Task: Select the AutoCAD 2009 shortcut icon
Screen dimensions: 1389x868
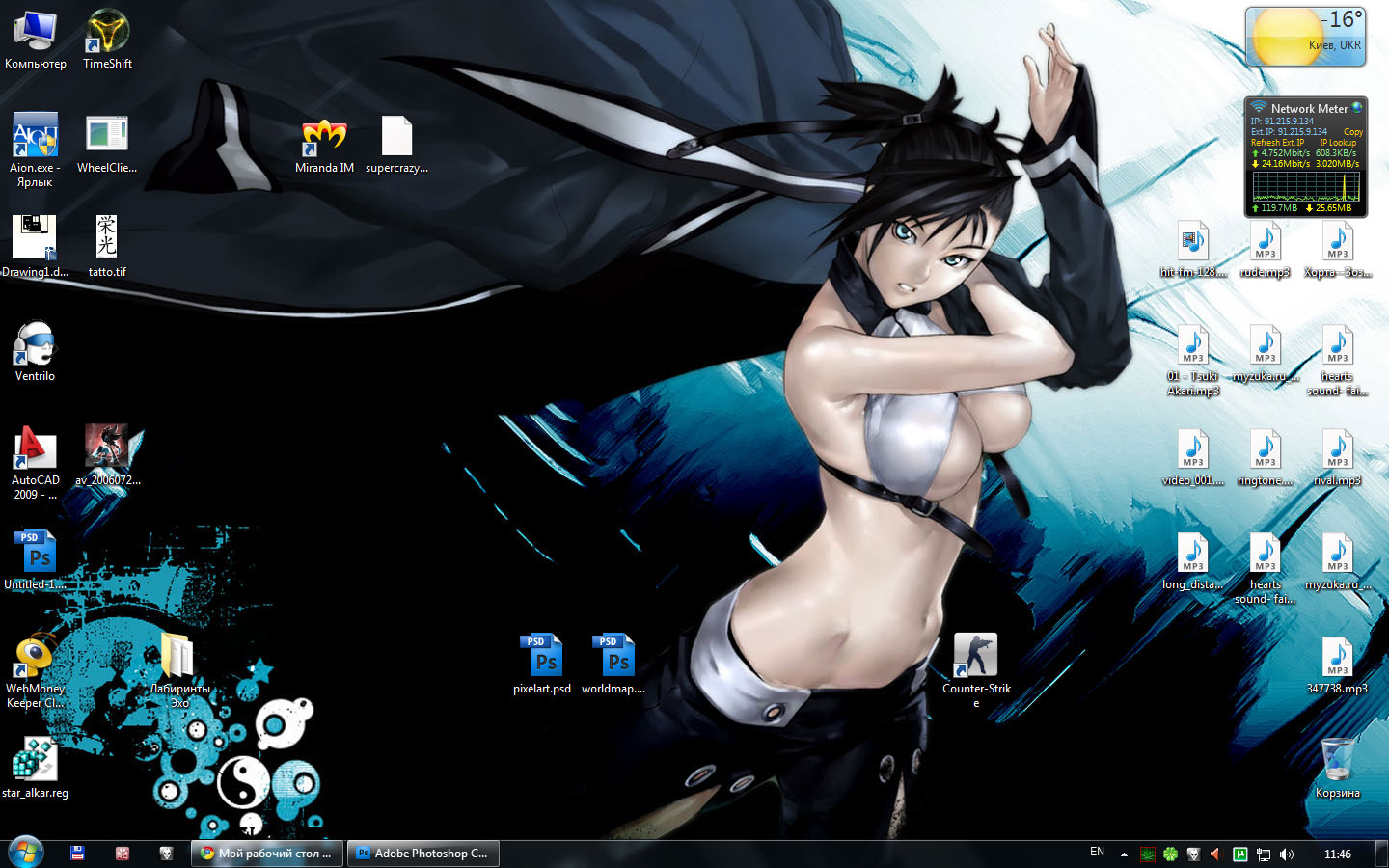Action: [x=35, y=449]
